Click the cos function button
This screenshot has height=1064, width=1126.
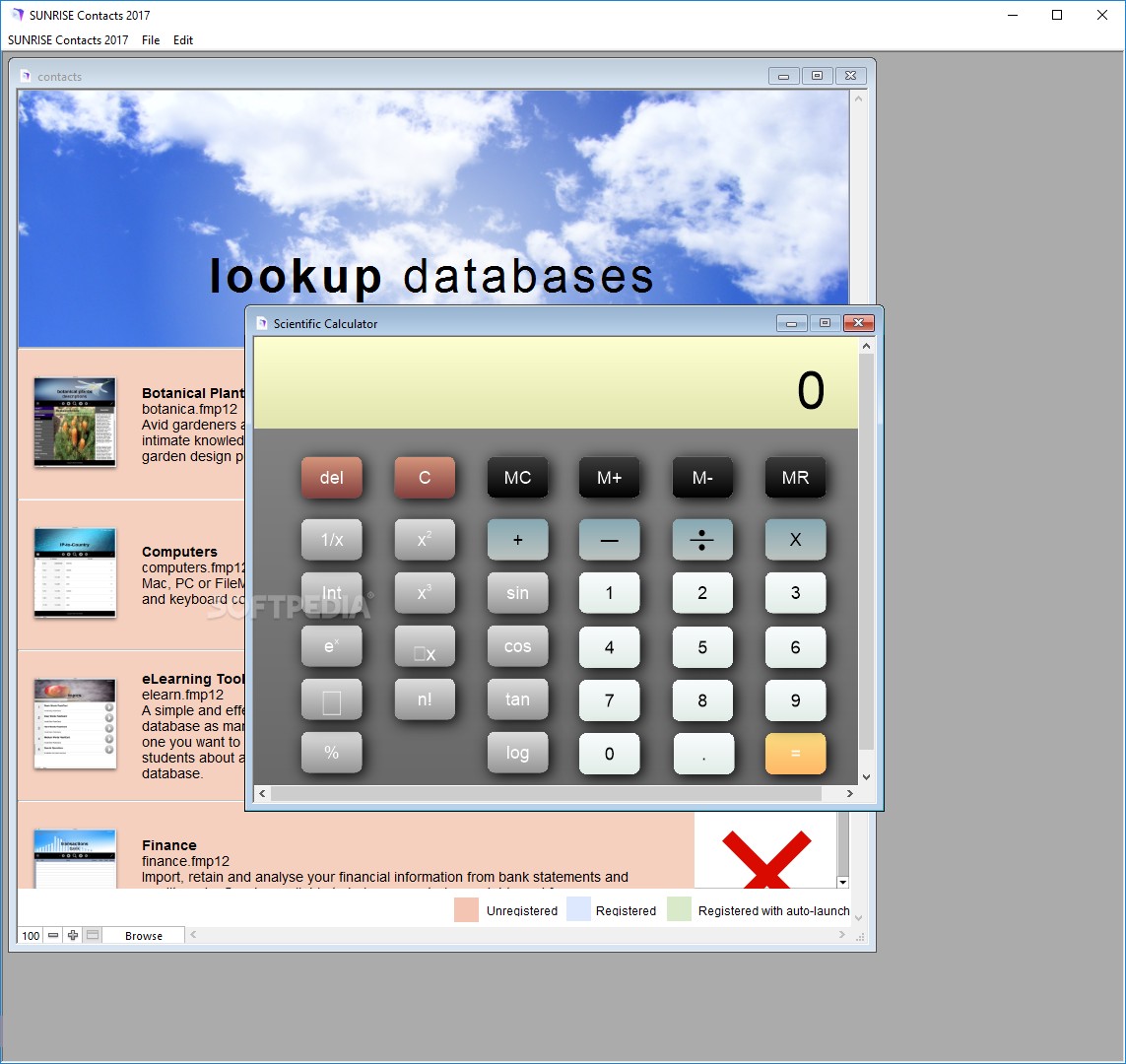(517, 647)
